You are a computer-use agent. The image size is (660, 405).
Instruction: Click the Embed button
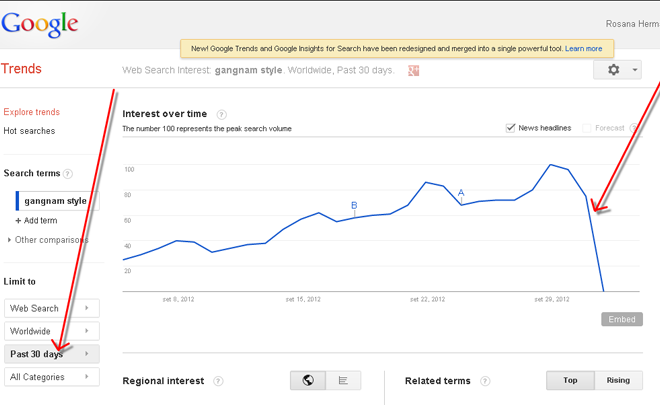click(622, 319)
